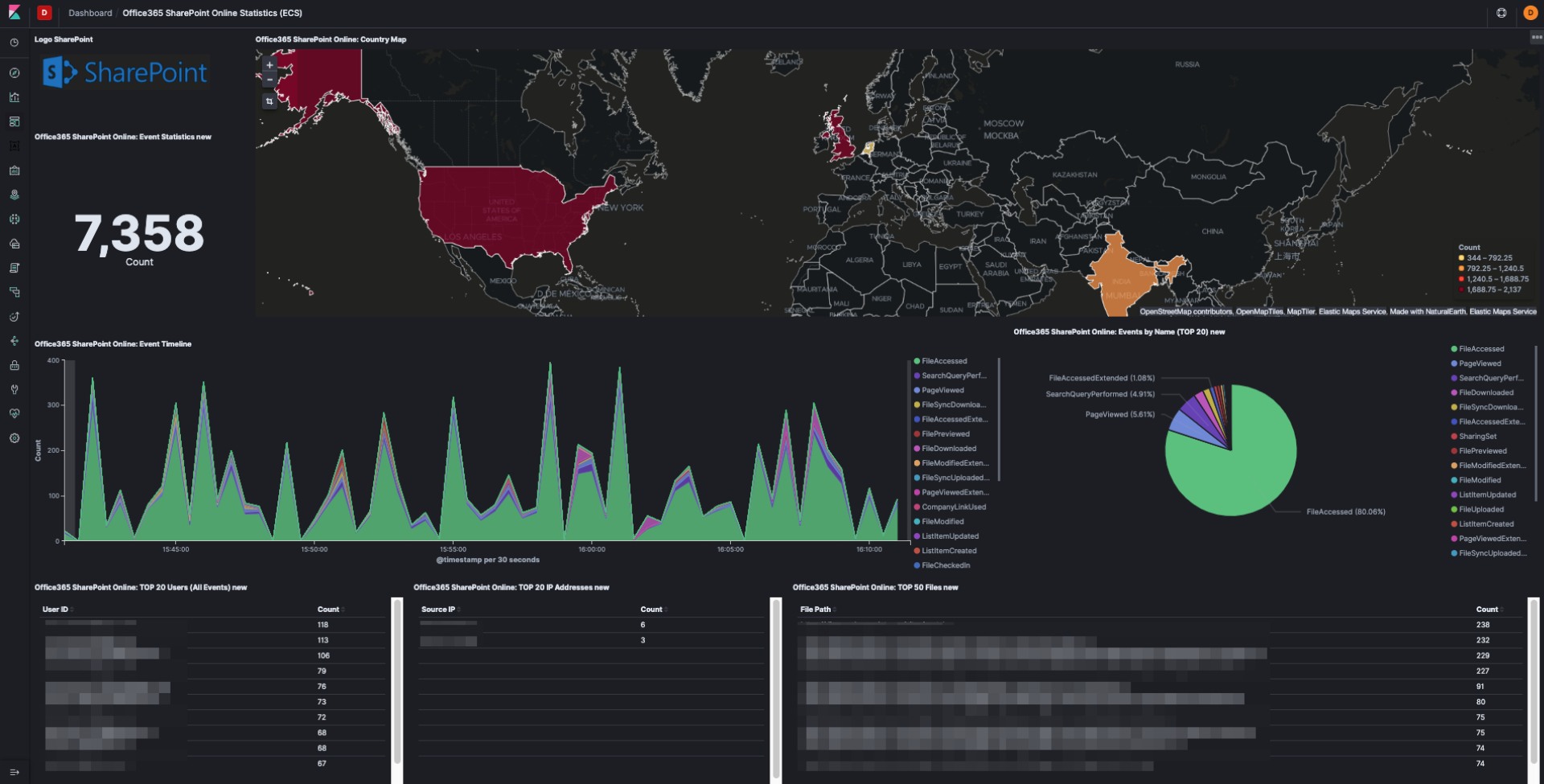Click the fit-to-data-bounds crop icon on the map
Image resolution: width=1544 pixels, height=784 pixels.
269,101
